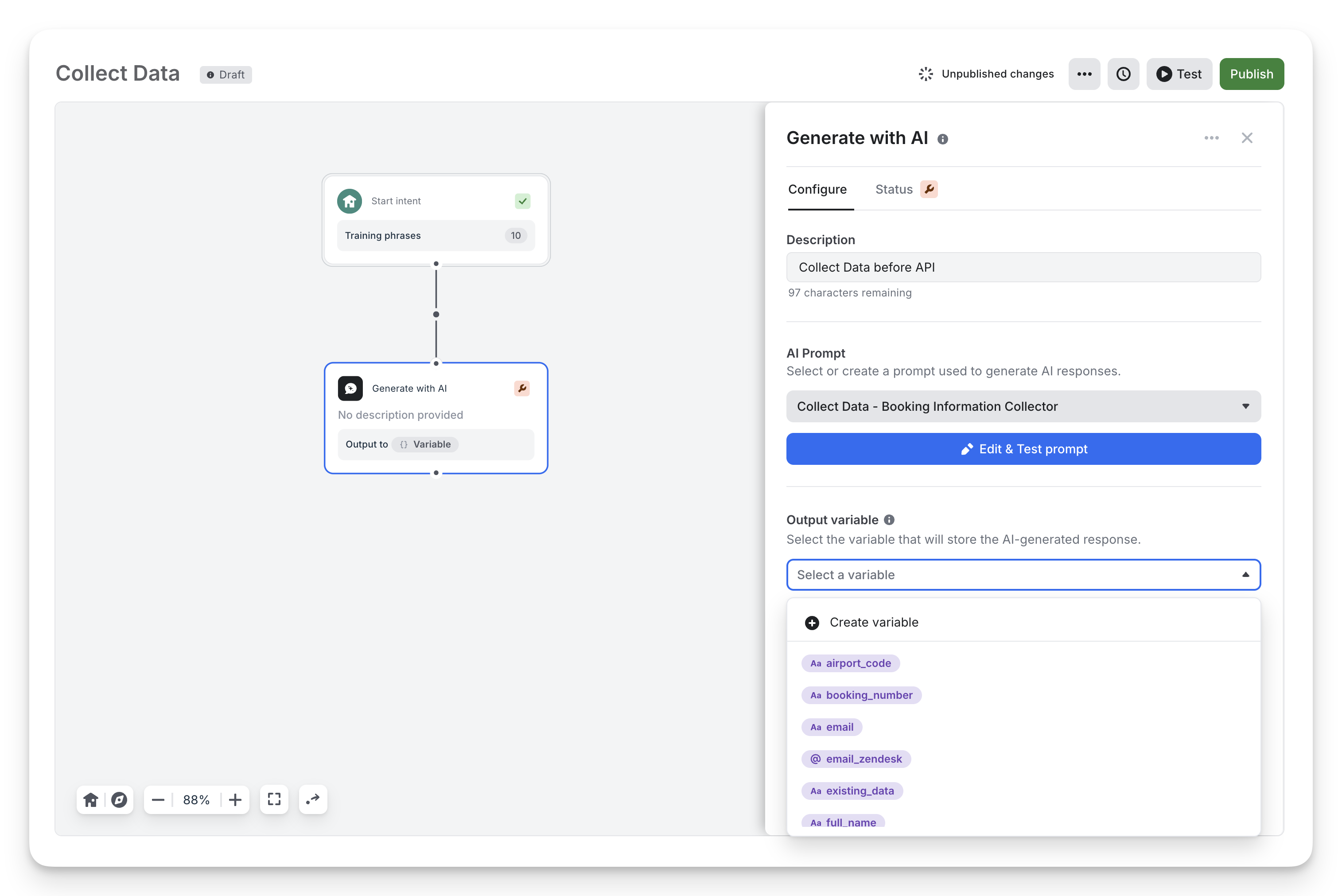This screenshot has width=1342, height=896.
Task: Zoom out with the minus icon
Action: (158, 799)
